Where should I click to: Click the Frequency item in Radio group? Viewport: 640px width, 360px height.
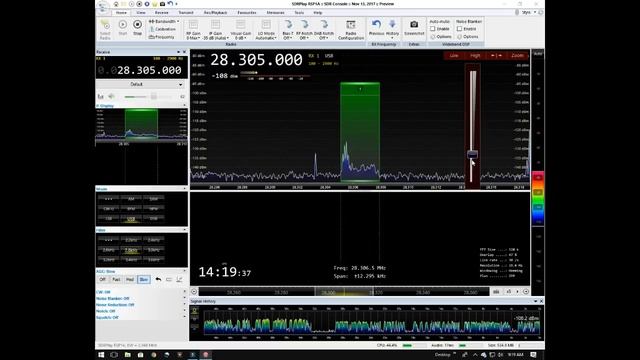click(x=162, y=37)
